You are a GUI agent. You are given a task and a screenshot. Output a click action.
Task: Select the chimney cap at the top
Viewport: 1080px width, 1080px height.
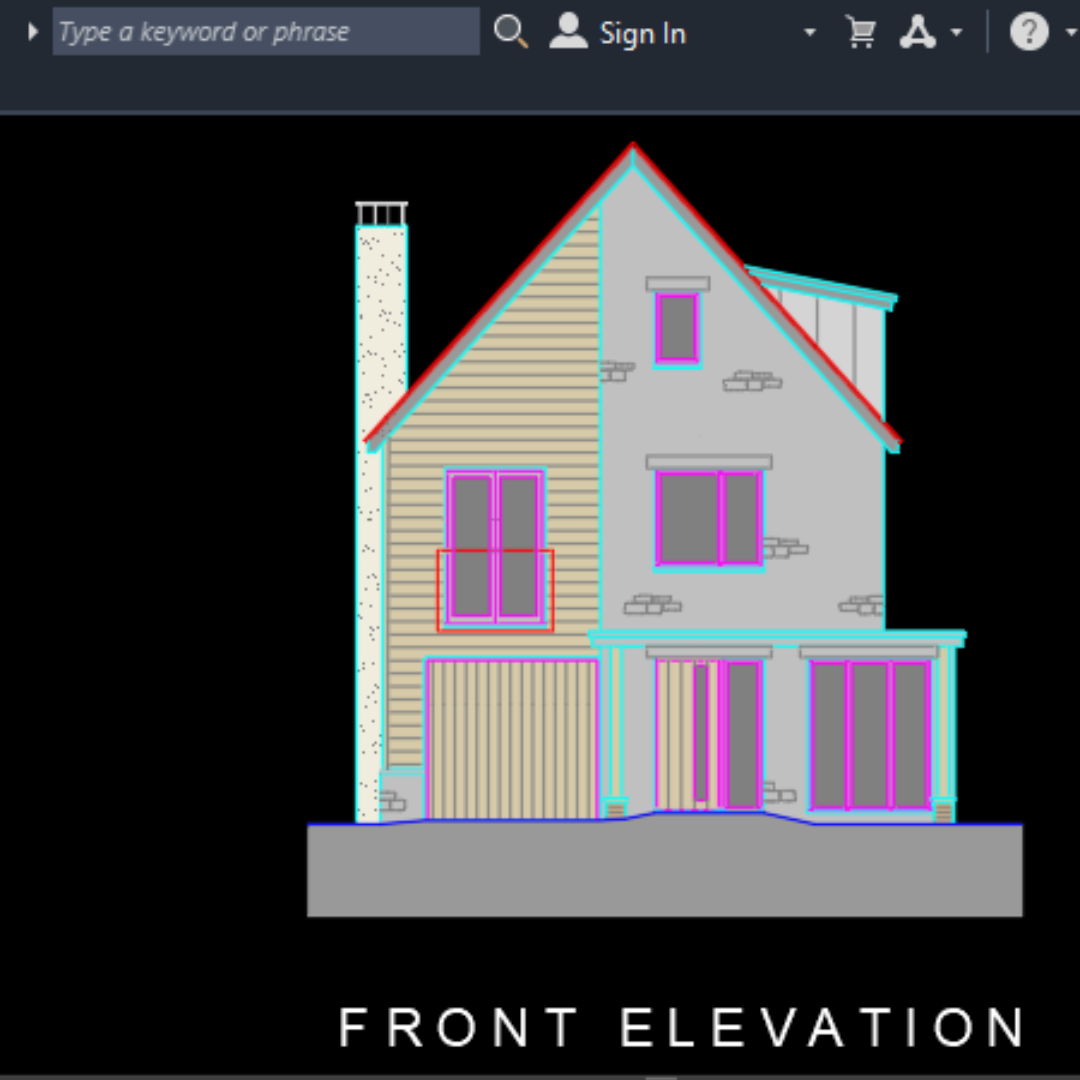click(381, 213)
